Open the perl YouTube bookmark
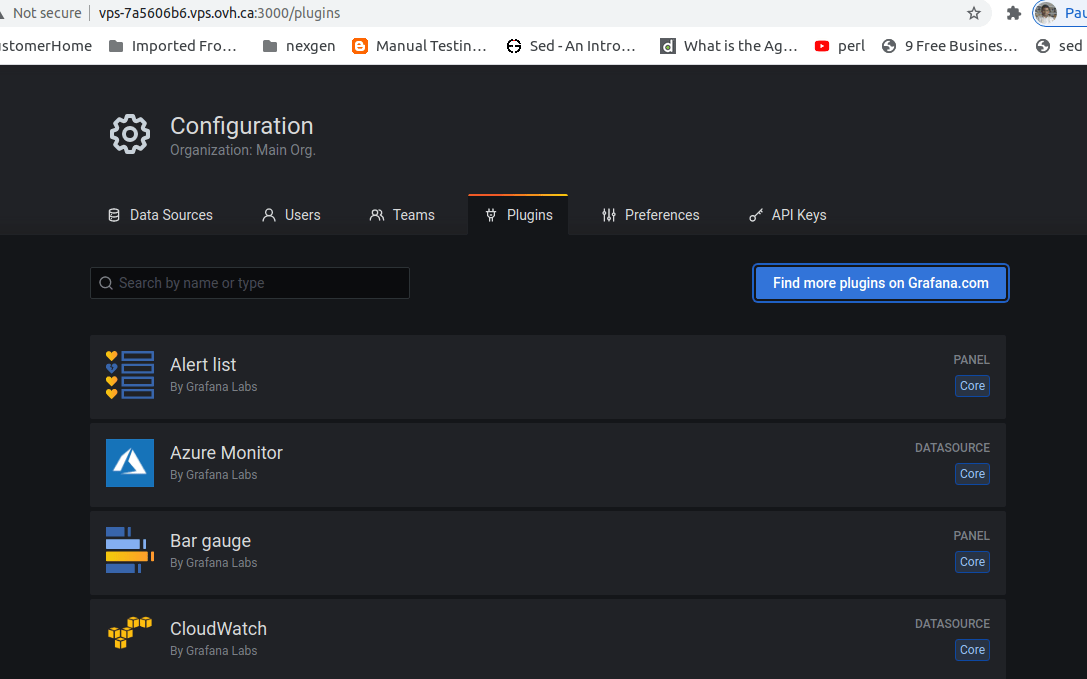Viewport: 1087px width, 679px height. coord(840,46)
